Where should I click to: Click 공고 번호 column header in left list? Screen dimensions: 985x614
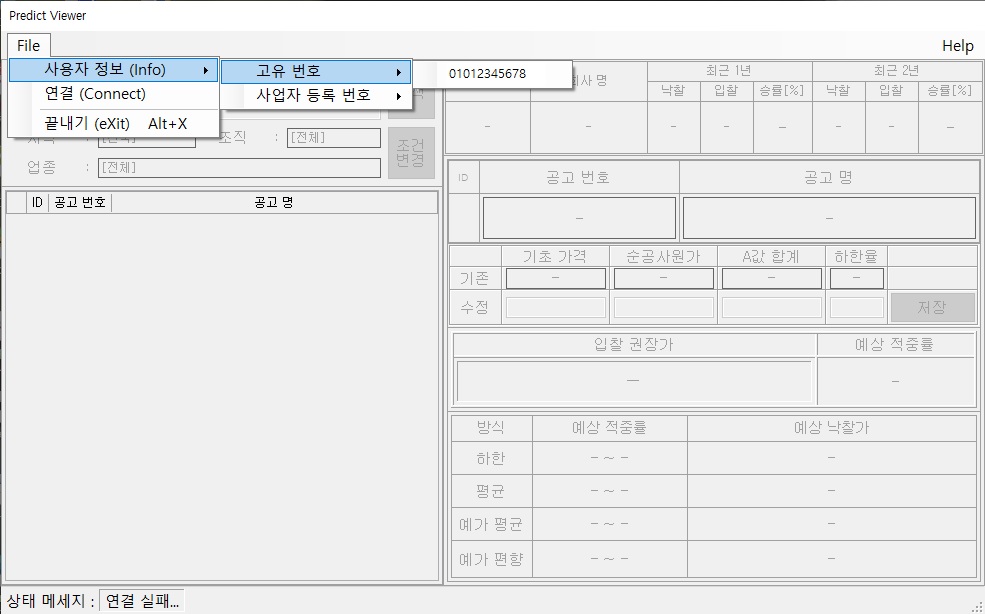(80, 203)
